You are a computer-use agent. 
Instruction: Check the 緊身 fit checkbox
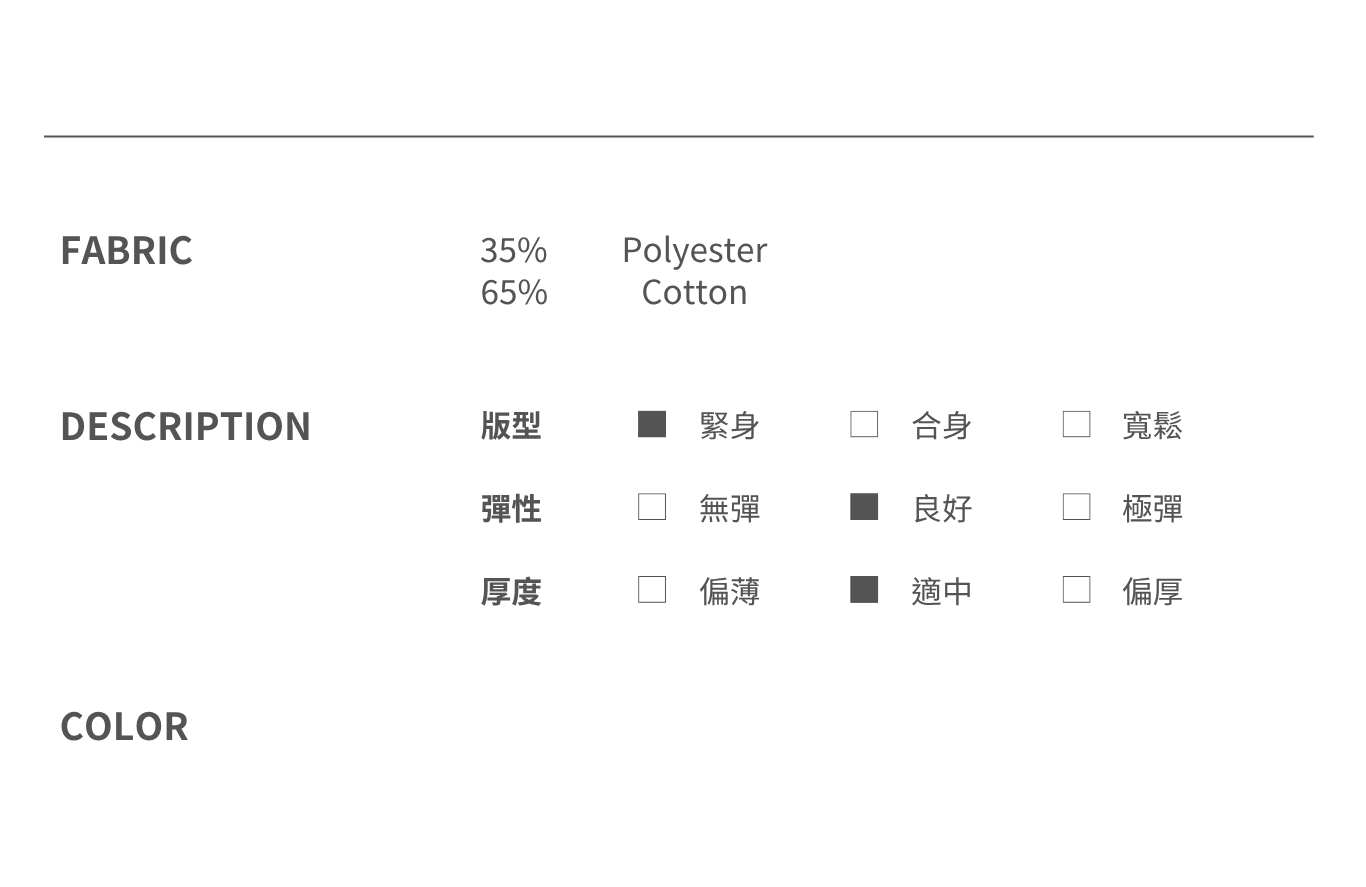click(x=652, y=424)
